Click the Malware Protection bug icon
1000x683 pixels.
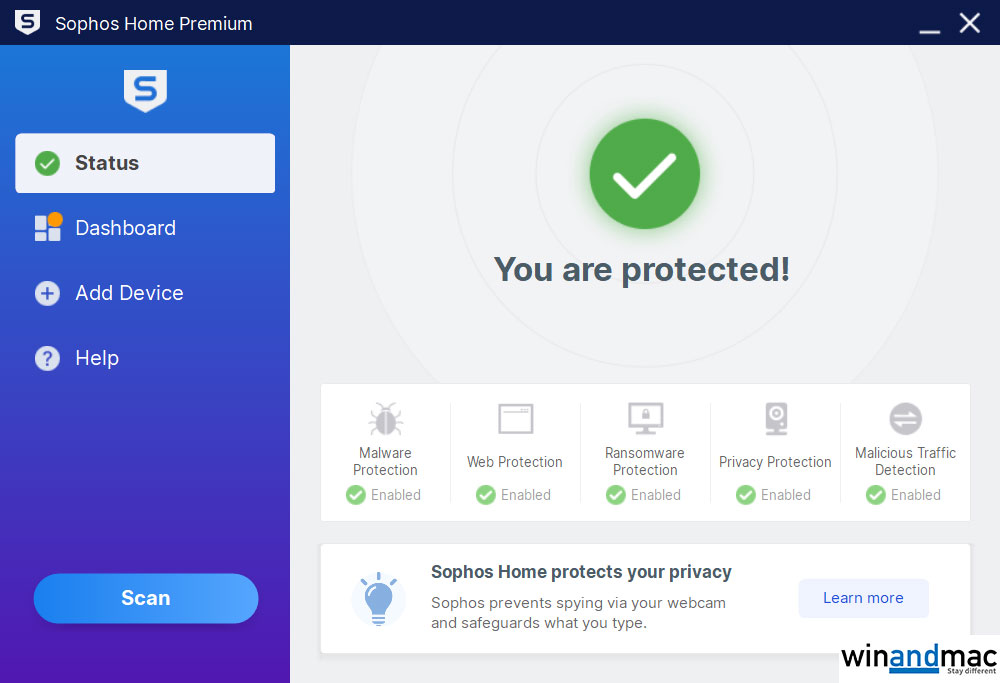(x=385, y=419)
